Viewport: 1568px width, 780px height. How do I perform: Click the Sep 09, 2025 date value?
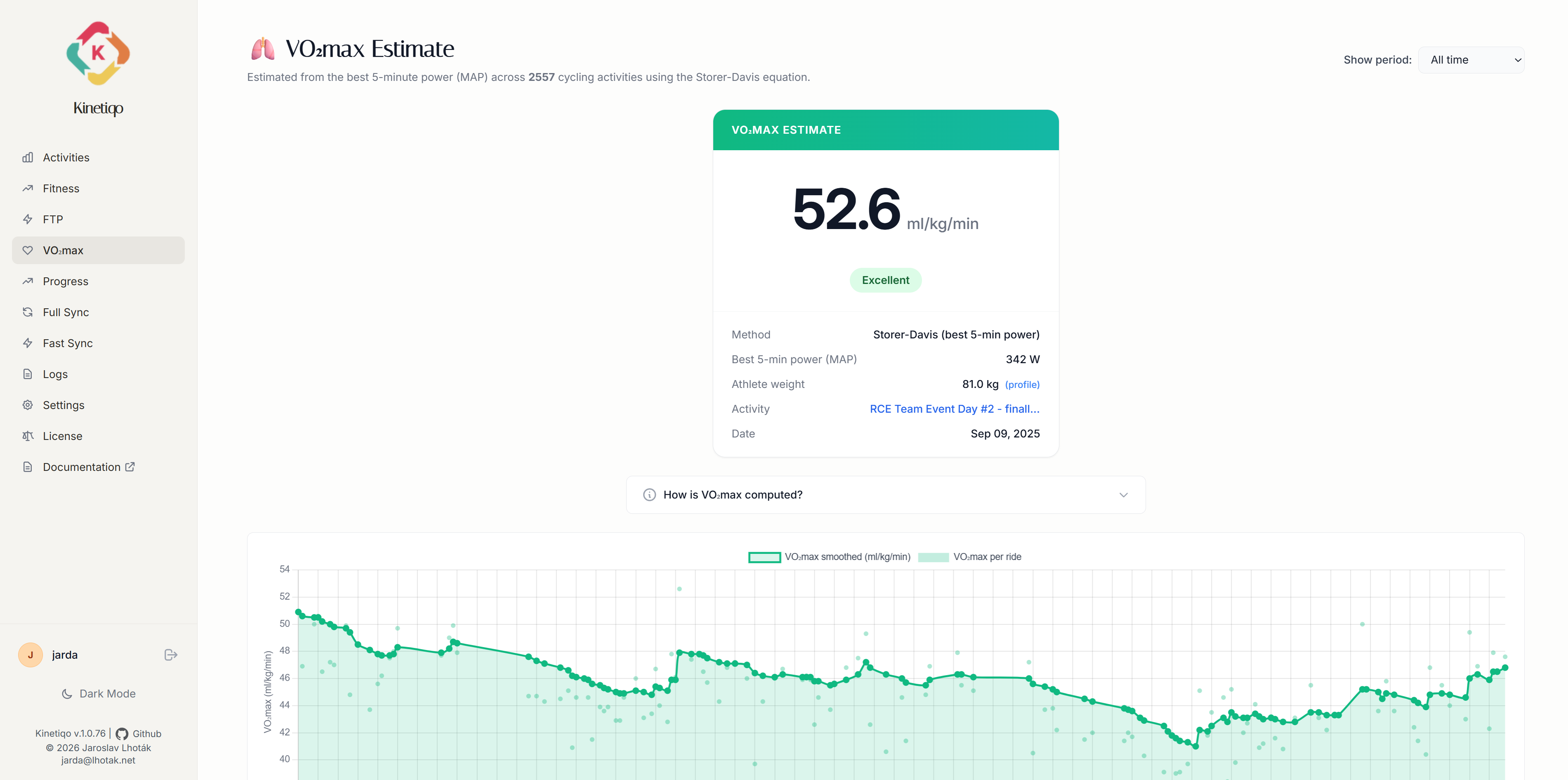click(x=1005, y=434)
